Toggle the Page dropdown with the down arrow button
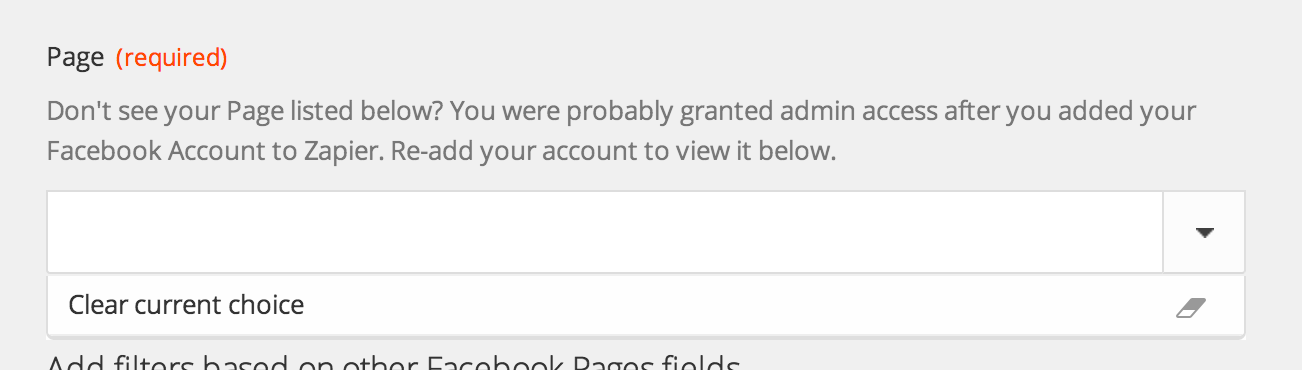Screen dimensions: 1302x370 1204,232
